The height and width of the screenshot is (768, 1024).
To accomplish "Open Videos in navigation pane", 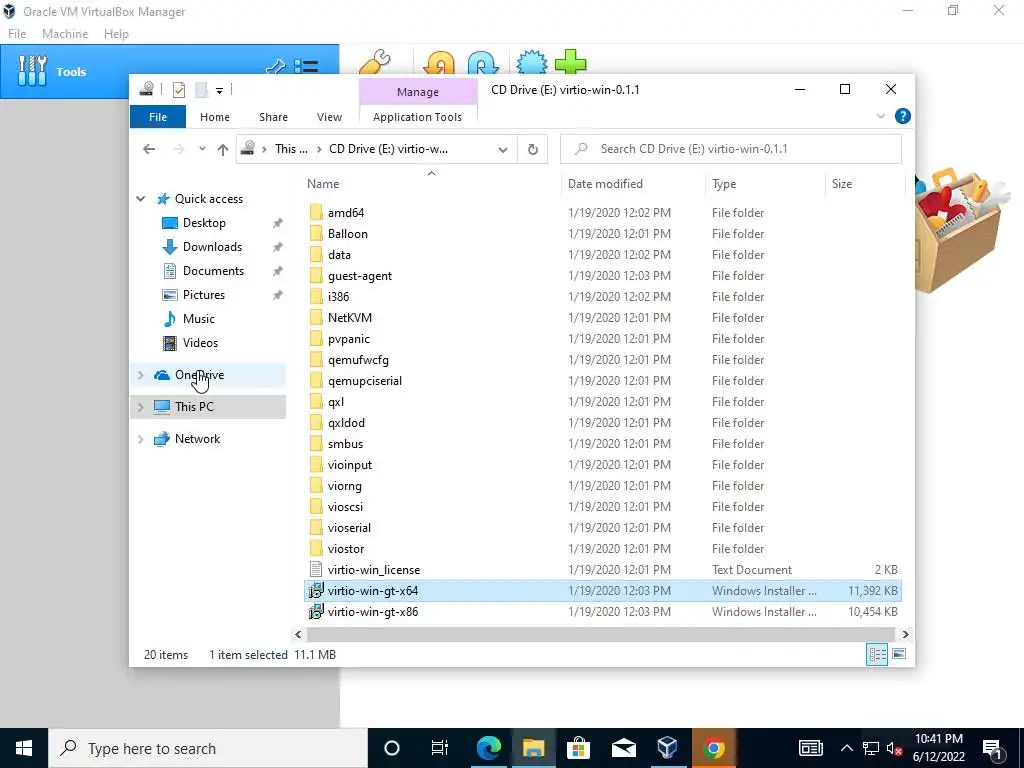I will point(200,343).
